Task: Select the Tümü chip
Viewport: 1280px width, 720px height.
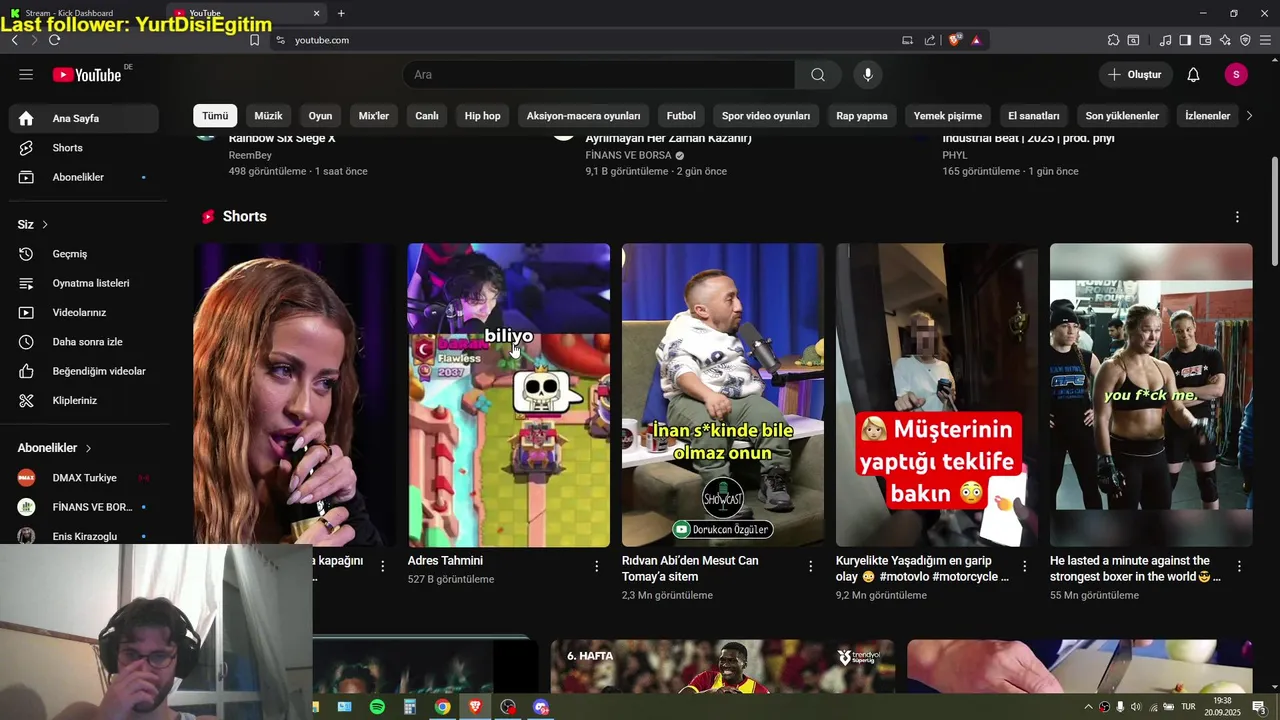Action: pyautogui.click(x=215, y=116)
